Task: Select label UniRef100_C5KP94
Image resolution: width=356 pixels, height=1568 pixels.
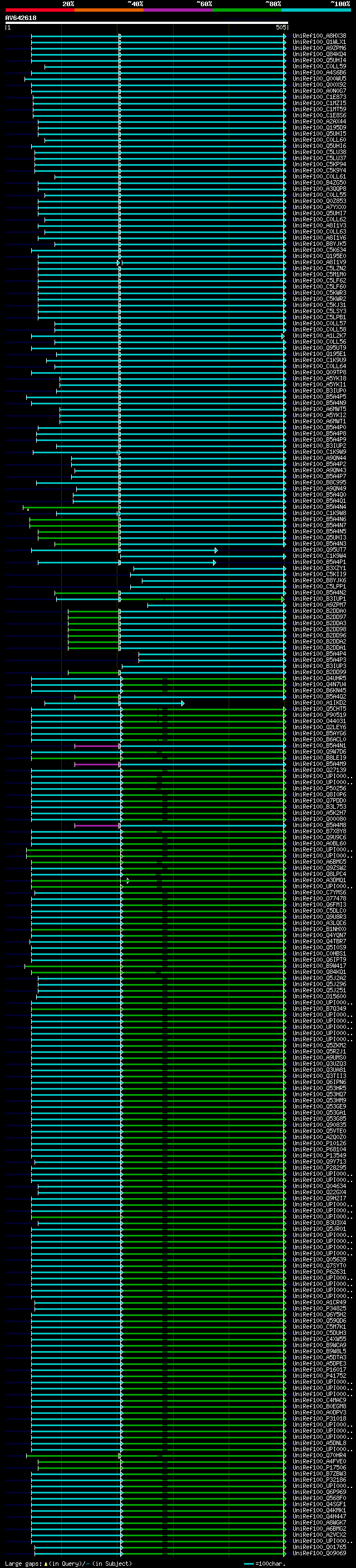Action: click(x=319, y=164)
